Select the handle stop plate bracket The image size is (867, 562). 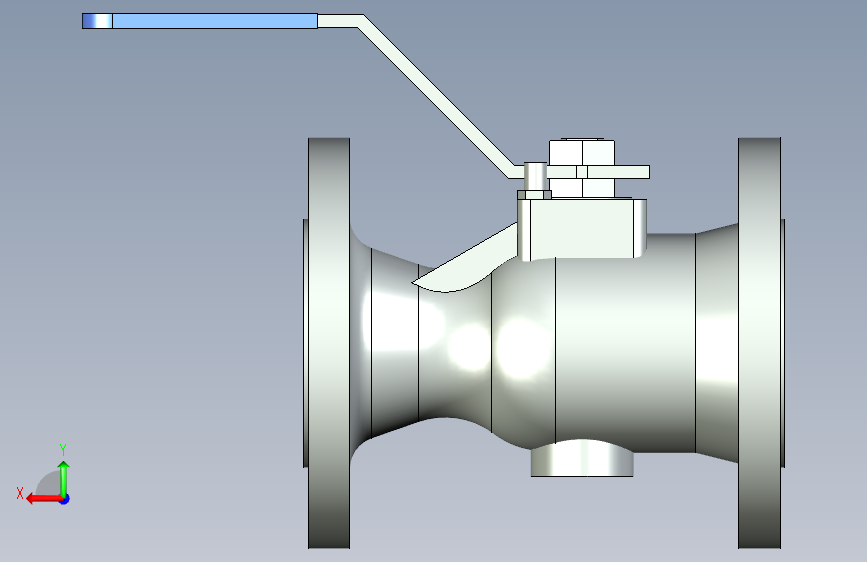pyautogui.click(x=582, y=229)
